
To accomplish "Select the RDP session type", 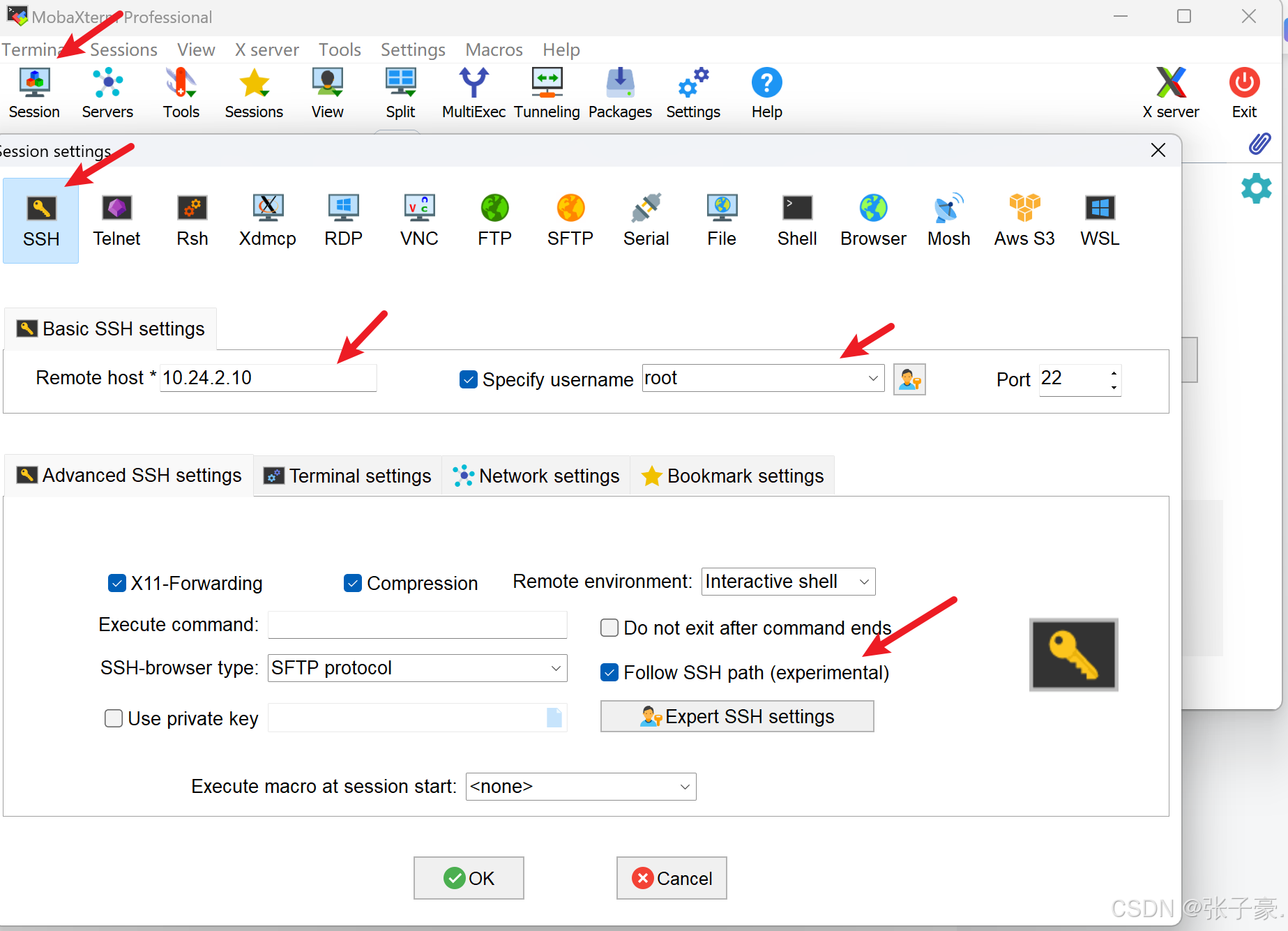I will (343, 220).
